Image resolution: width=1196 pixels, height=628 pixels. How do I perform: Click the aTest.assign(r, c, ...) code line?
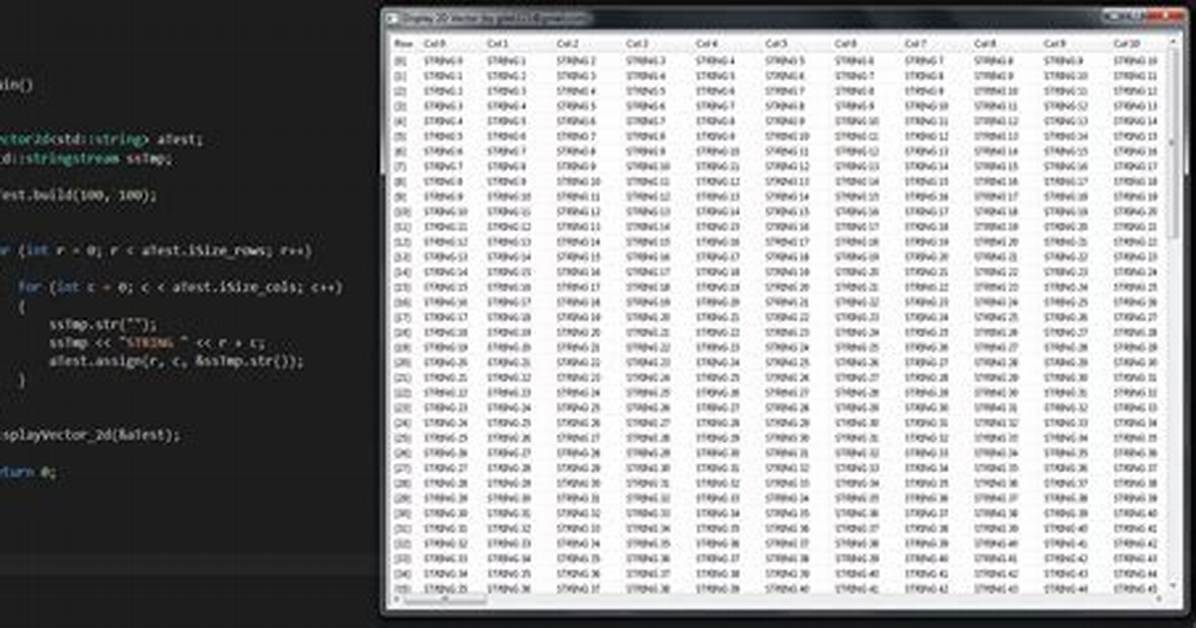pyautogui.click(x=176, y=361)
